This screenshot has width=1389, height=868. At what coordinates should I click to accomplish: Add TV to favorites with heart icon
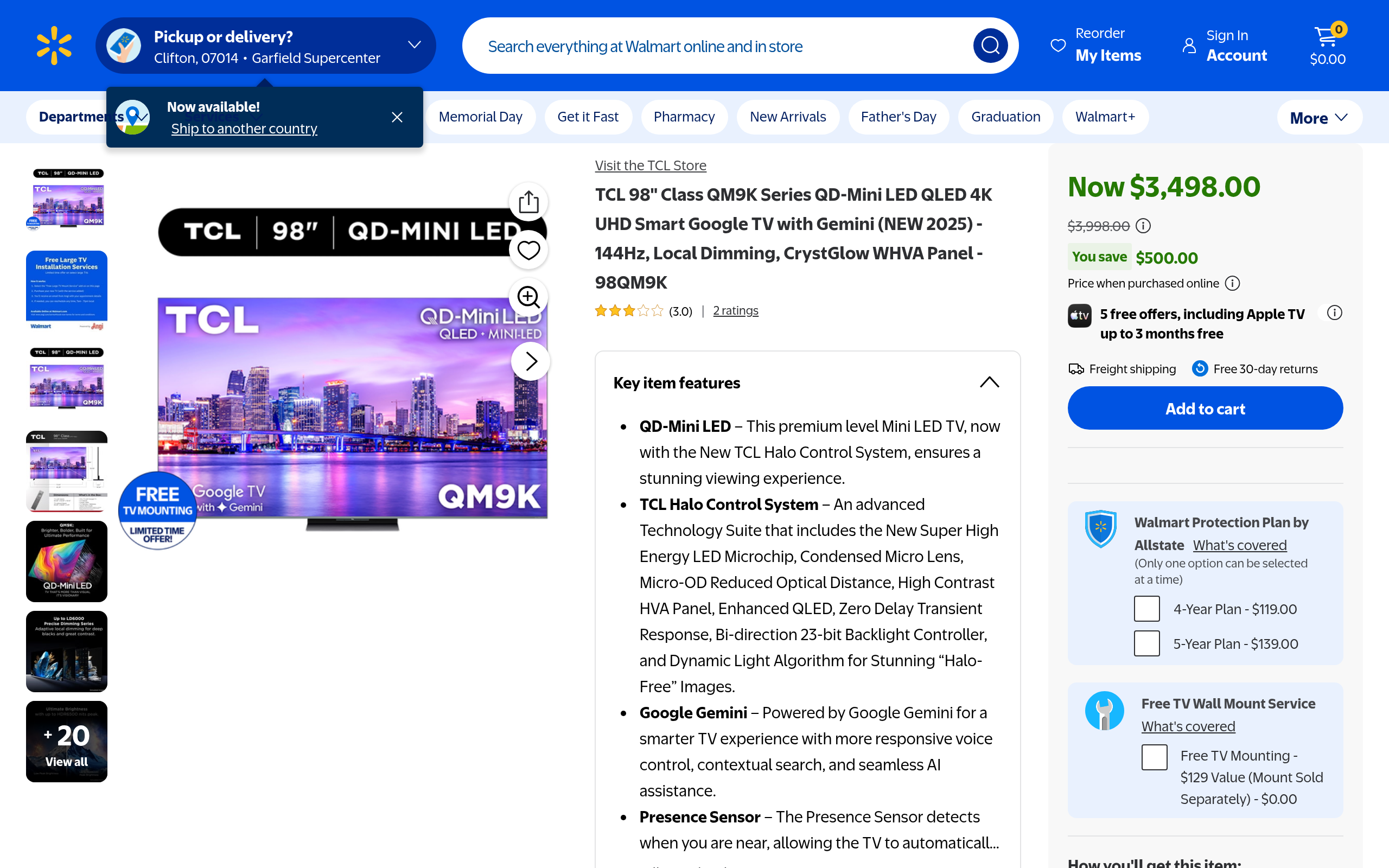point(528,250)
